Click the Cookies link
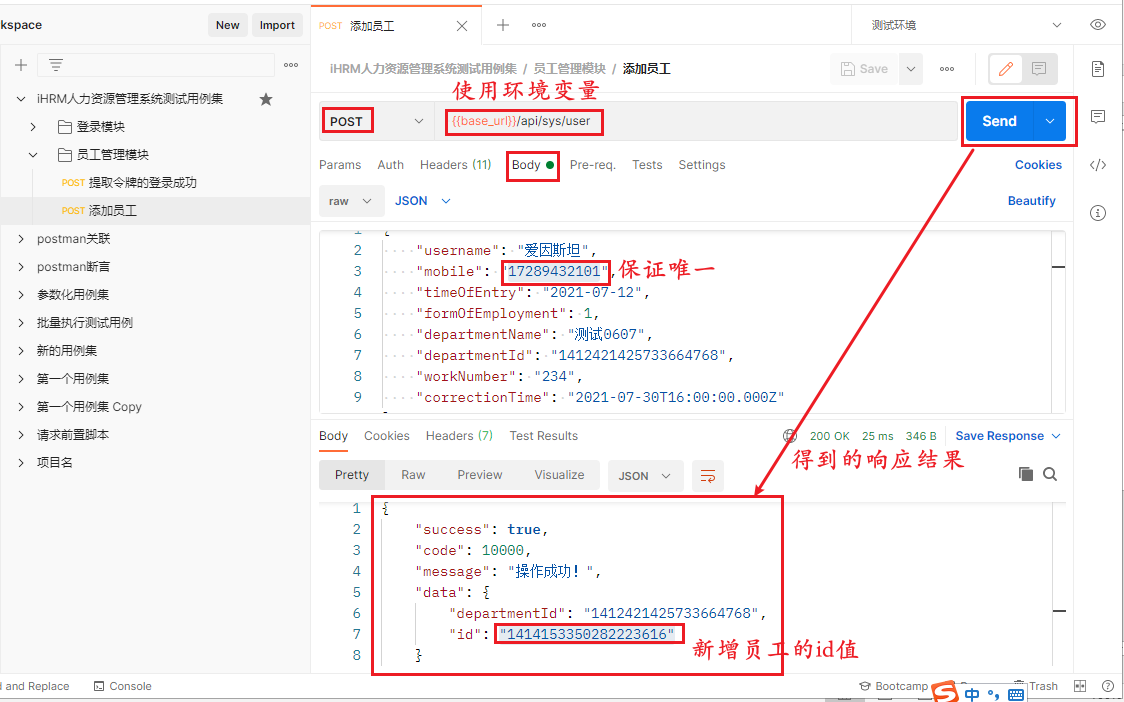The image size is (1124, 702). coord(1038,165)
